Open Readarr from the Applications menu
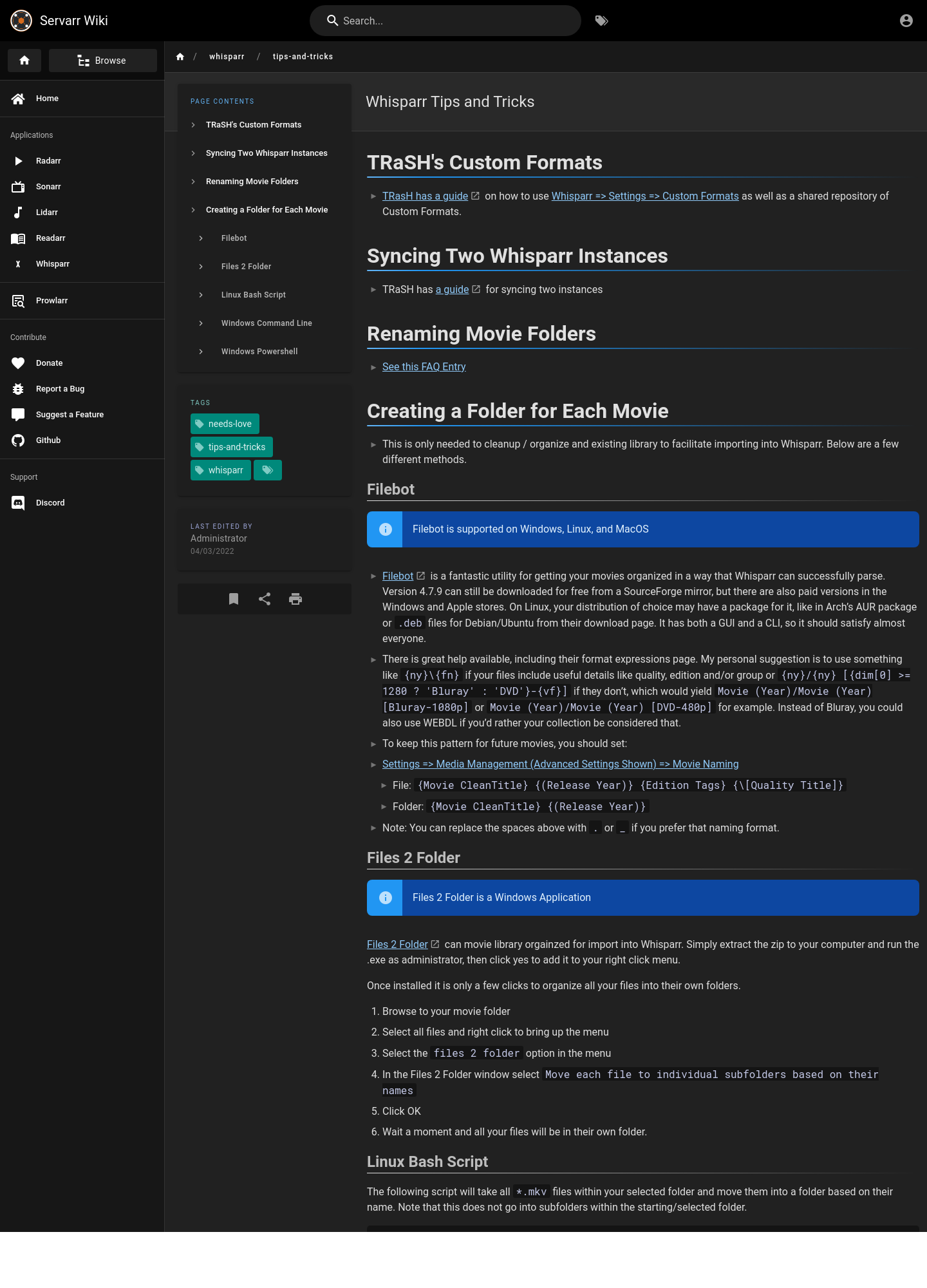Viewport: 927px width, 1288px height. click(x=82, y=238)
